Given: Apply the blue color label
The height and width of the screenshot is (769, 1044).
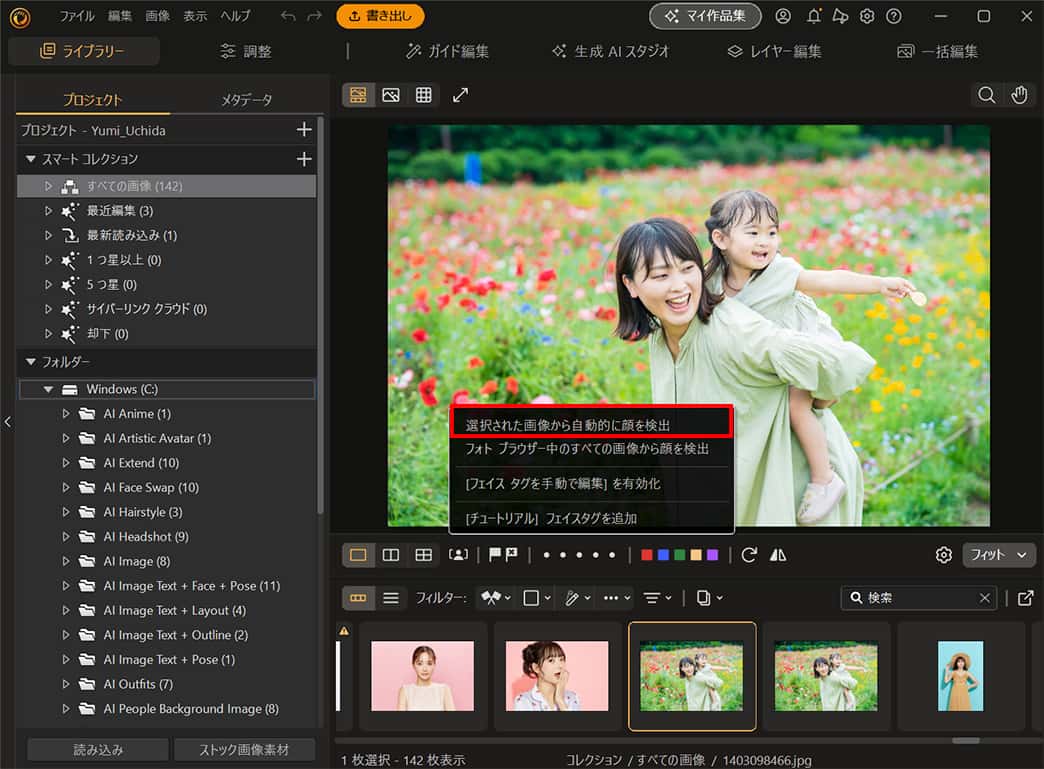Looking at the screenshot, I should (x=663, y=555).
